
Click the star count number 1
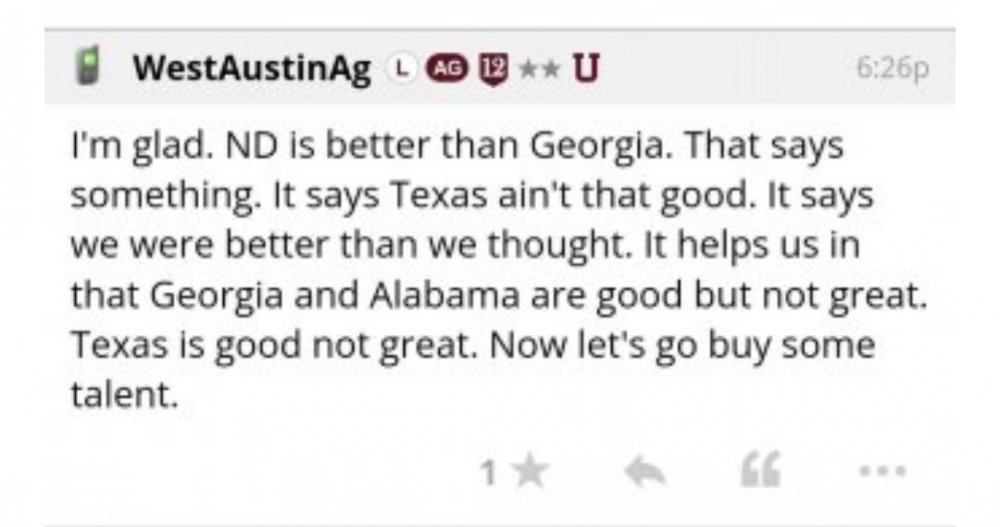coord(487,470)
